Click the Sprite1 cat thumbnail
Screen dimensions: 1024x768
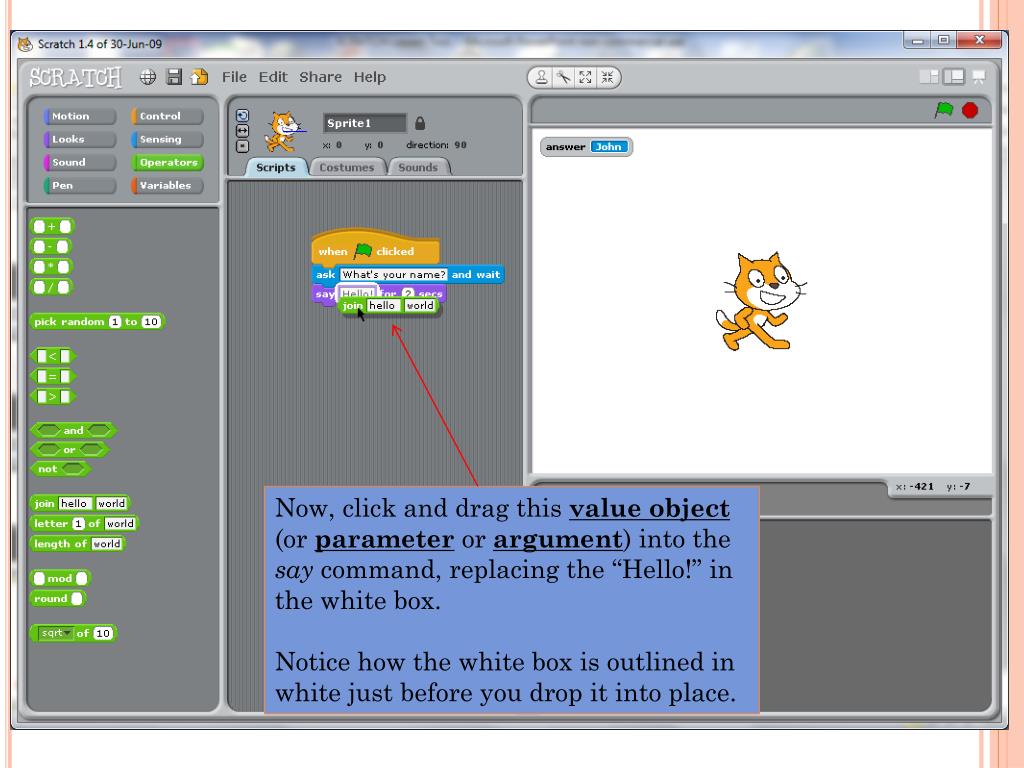coord(284,131)
